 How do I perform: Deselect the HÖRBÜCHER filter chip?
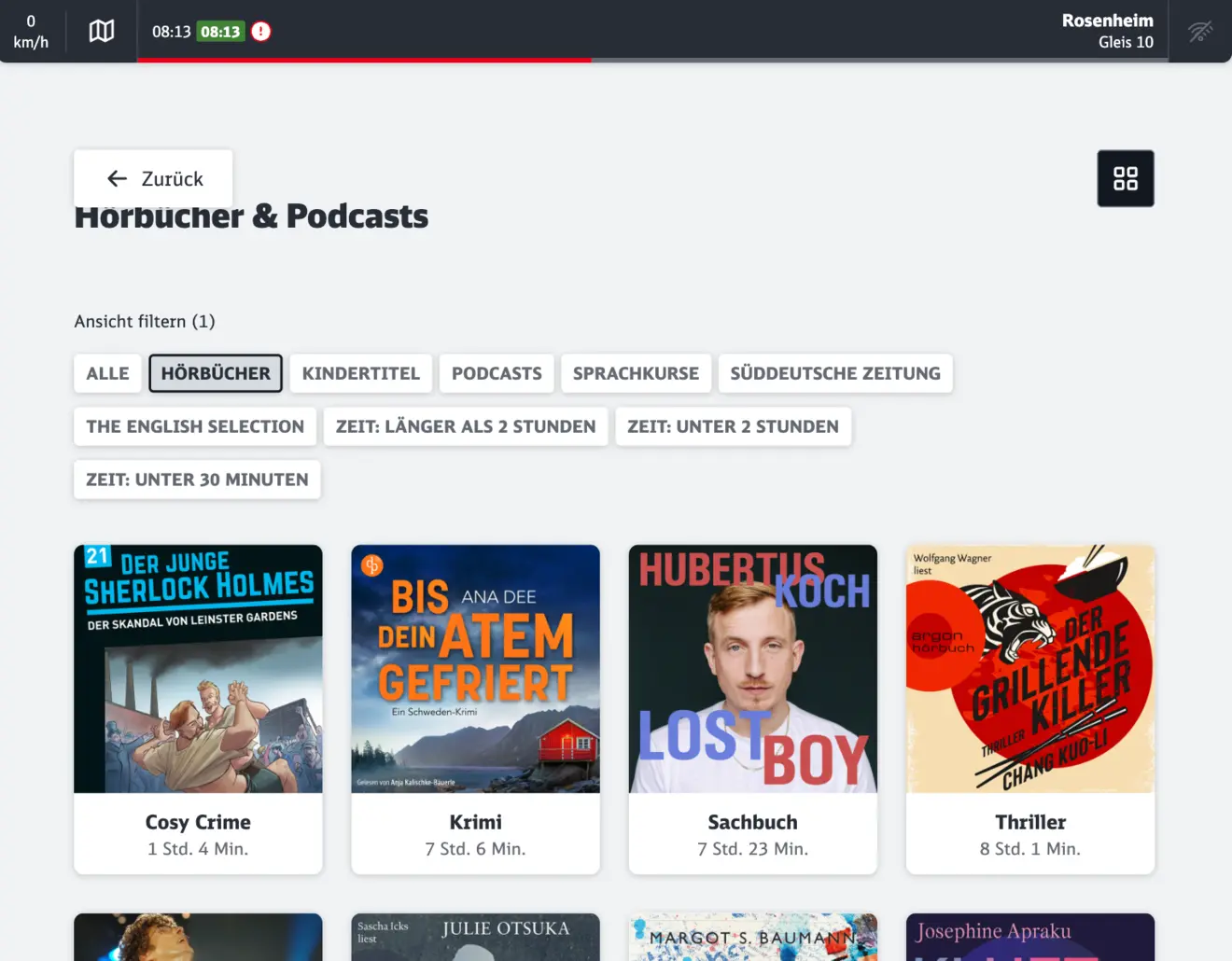coord(216,373)
